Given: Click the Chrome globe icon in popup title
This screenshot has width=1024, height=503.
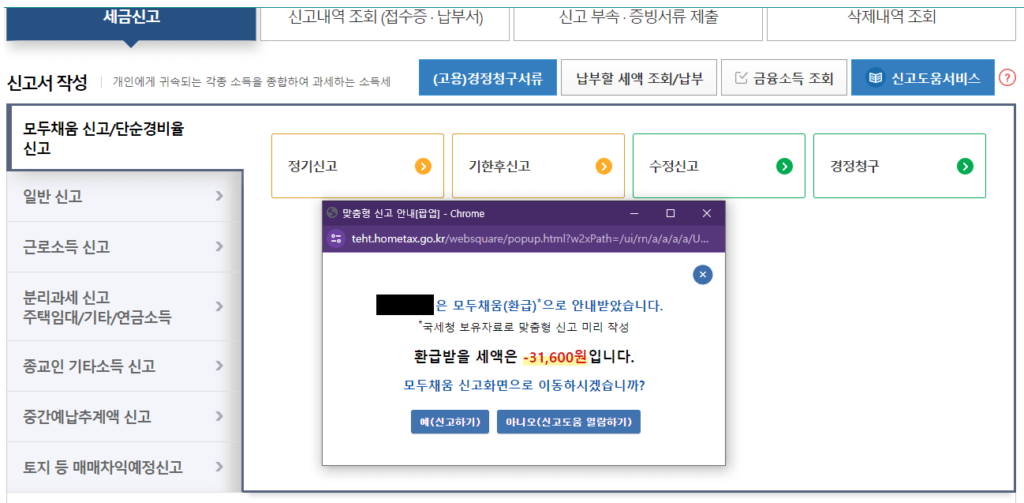Looking at the screenshot, I should [332, 213].
